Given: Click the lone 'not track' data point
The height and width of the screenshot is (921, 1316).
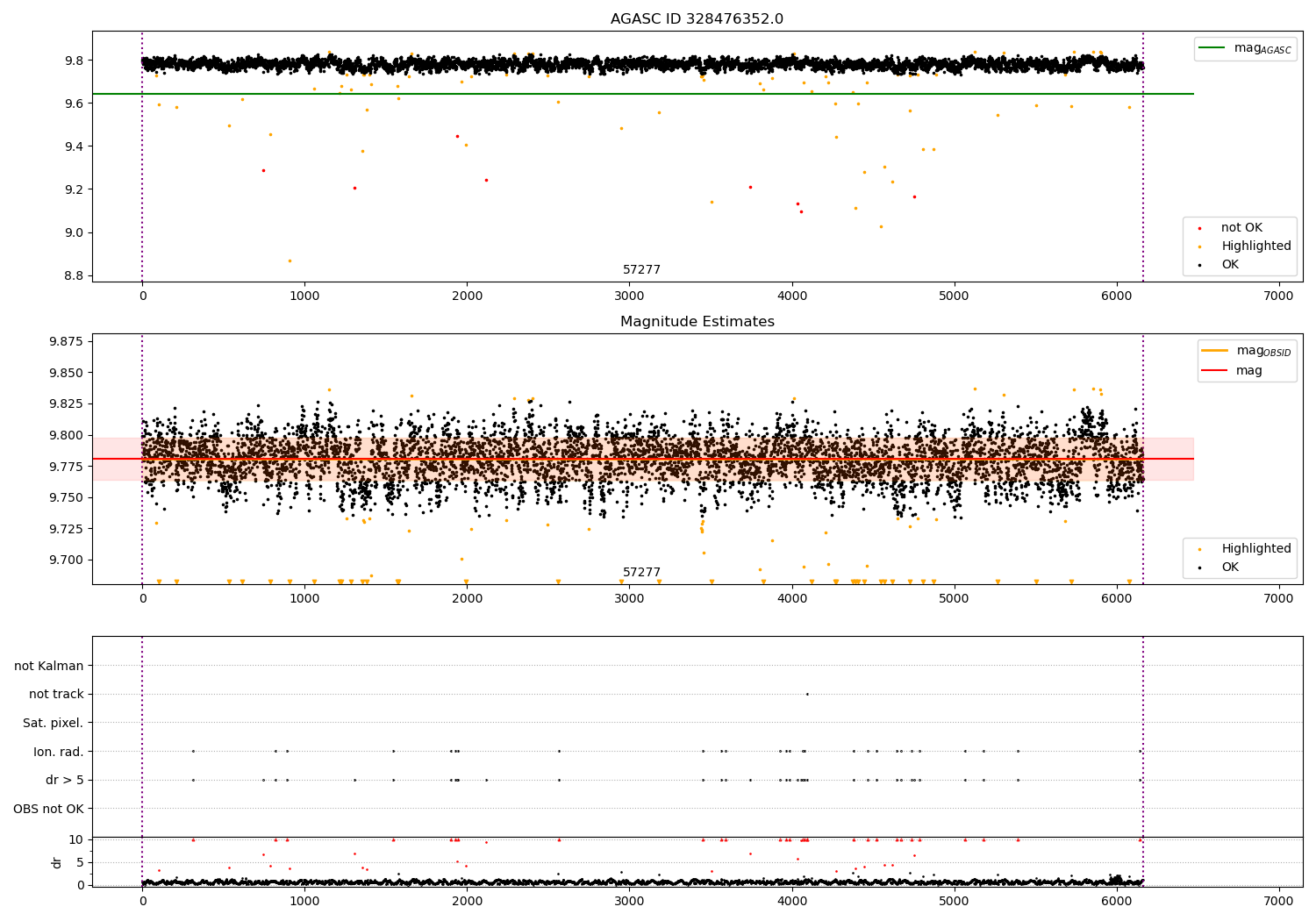Looking at the screenshot, I should click(x=807, y=694).
